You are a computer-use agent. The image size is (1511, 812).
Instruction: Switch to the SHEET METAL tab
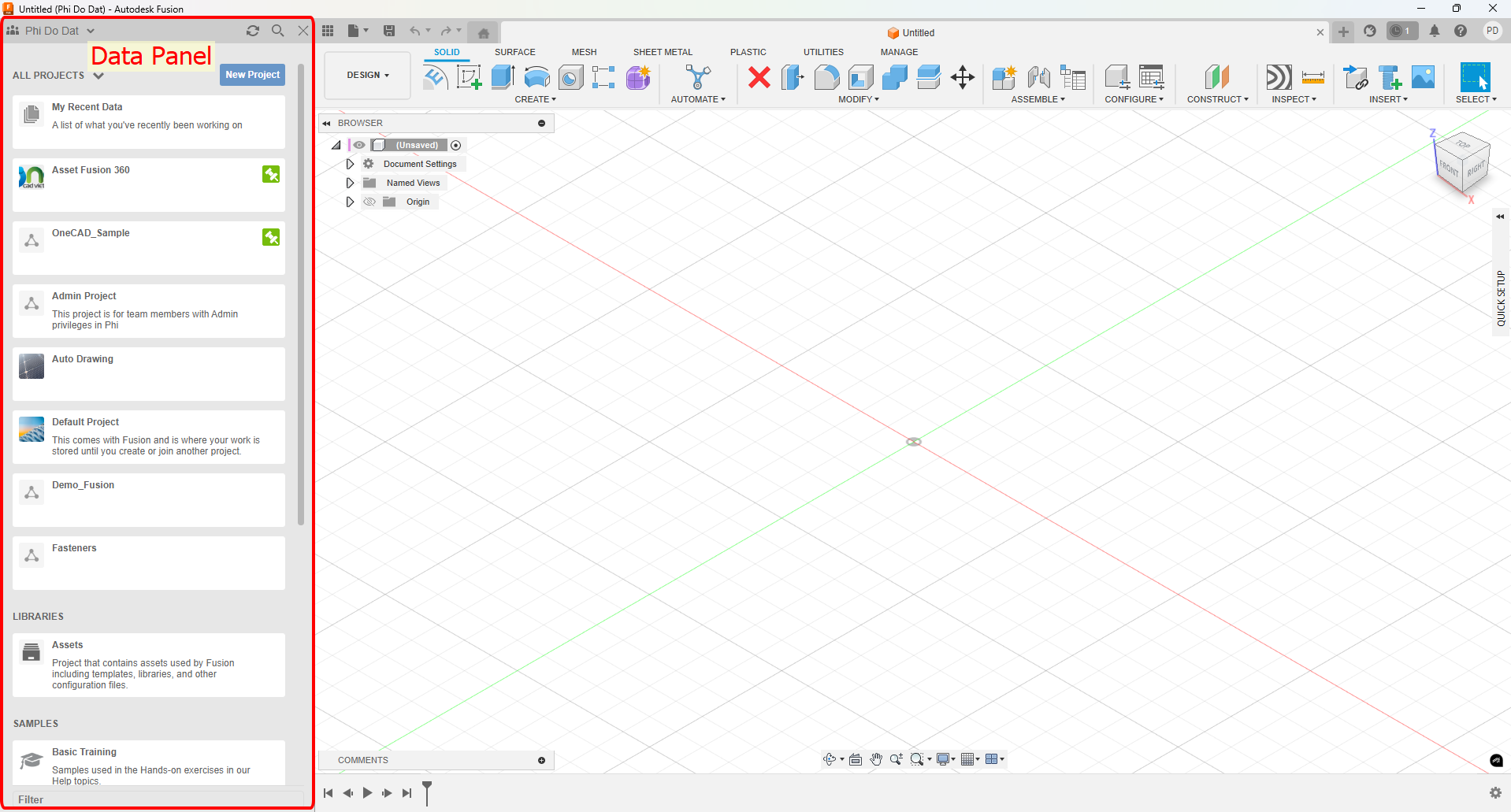tap(663, 52)
